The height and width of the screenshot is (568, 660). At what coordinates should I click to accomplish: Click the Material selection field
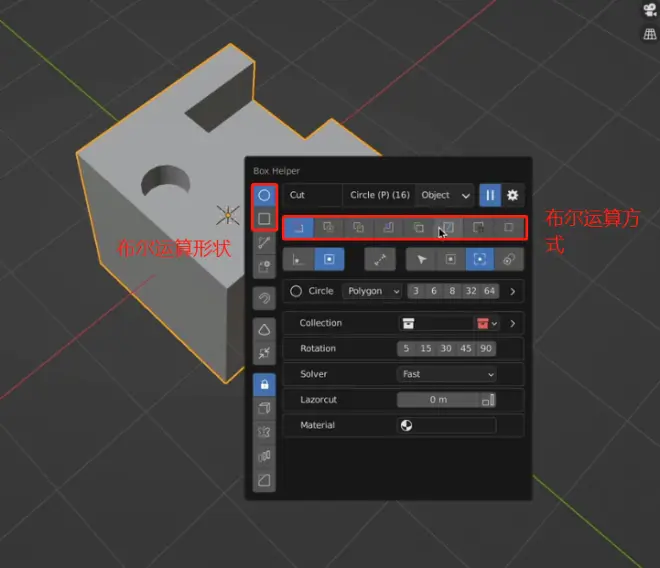pyautogui.click(x=447, y=425)
